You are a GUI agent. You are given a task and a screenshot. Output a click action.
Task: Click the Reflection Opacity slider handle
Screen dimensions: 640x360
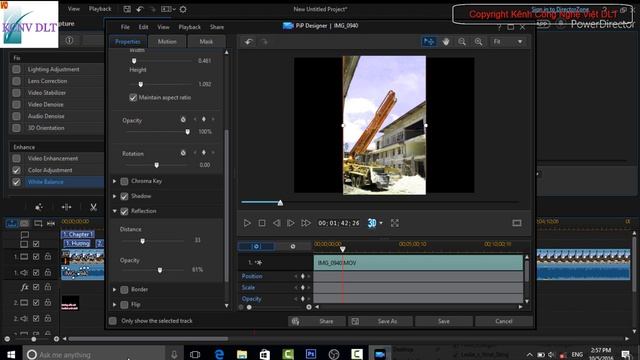160,270
